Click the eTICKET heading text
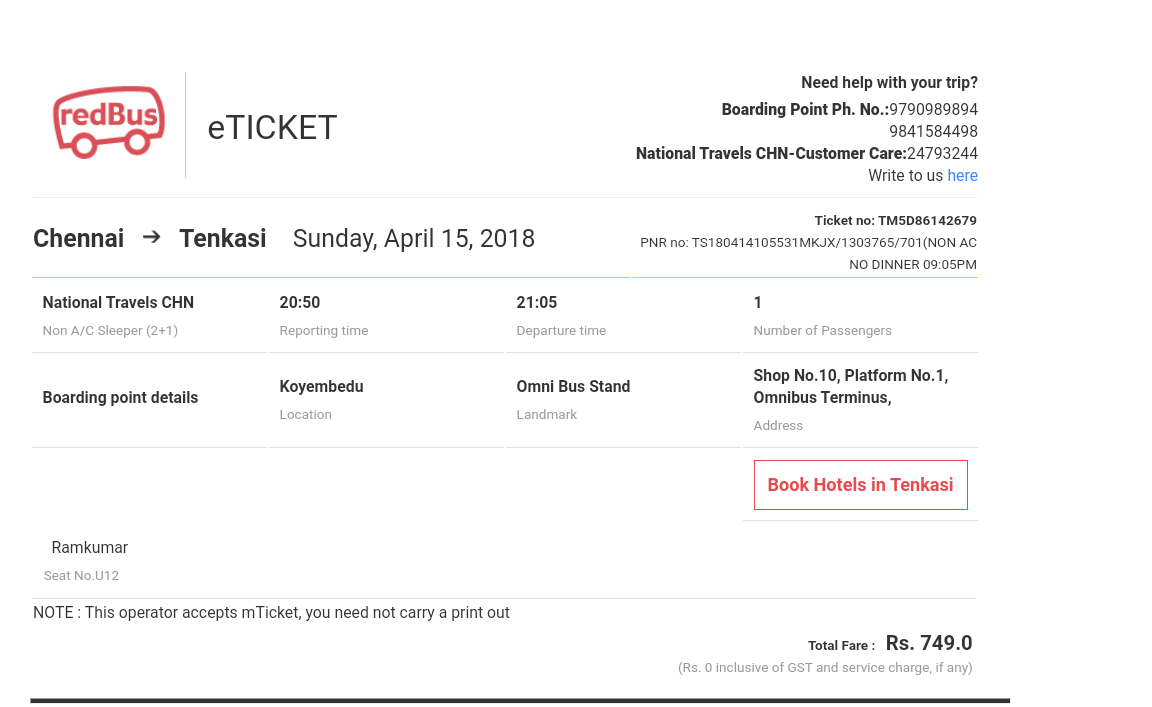The width and height of the screenshot is (1152, 707). tap(272, 128)
